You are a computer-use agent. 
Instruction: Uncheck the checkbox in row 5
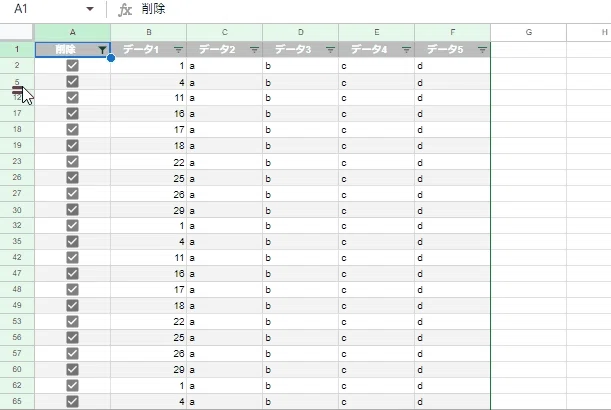72,81
